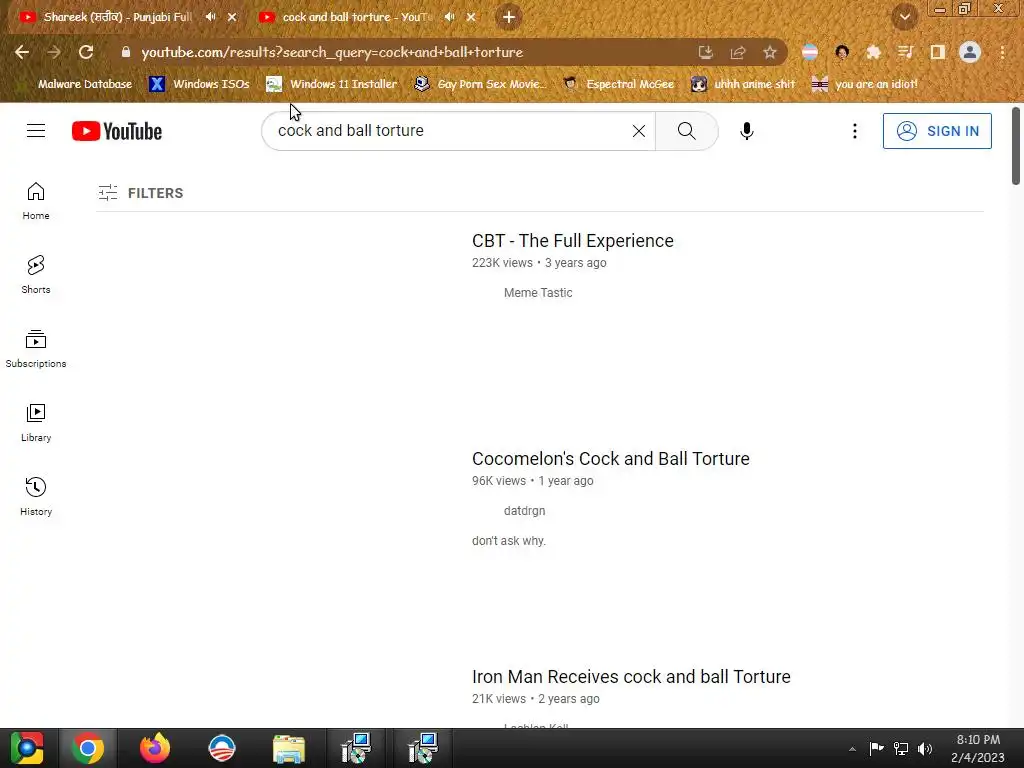Clear the search box with X
Image resolution: width=1024 pixels, height=768 pixels.
click(x=639, y=131)
